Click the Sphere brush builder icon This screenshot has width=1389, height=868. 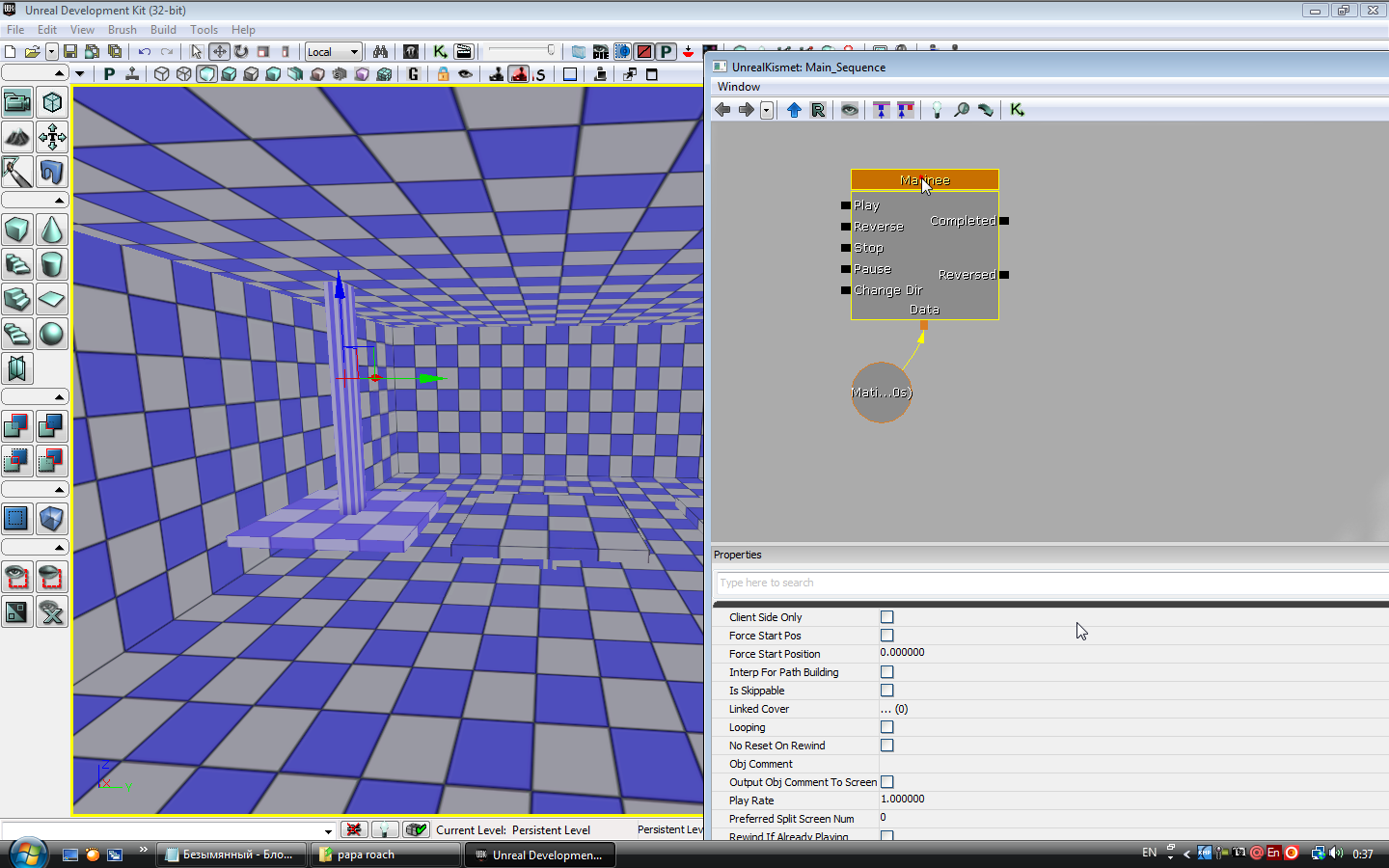[51, 334]
